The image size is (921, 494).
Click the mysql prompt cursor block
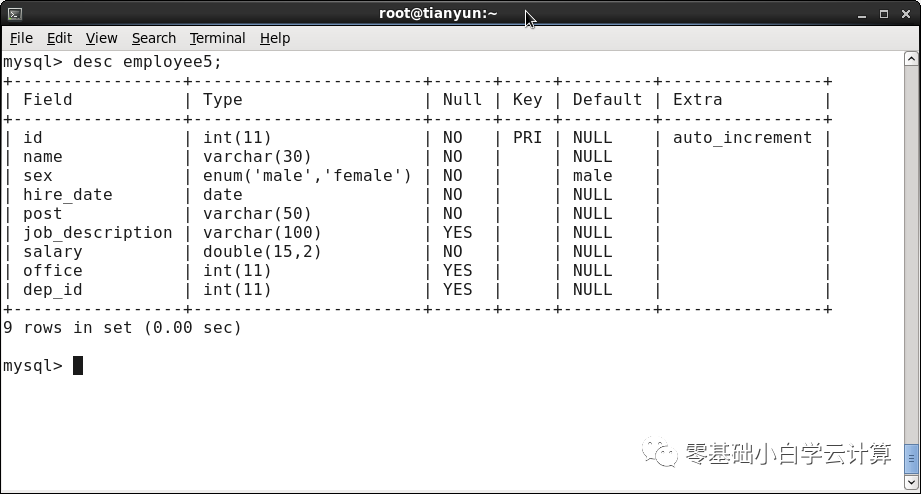tap(78, 365)
